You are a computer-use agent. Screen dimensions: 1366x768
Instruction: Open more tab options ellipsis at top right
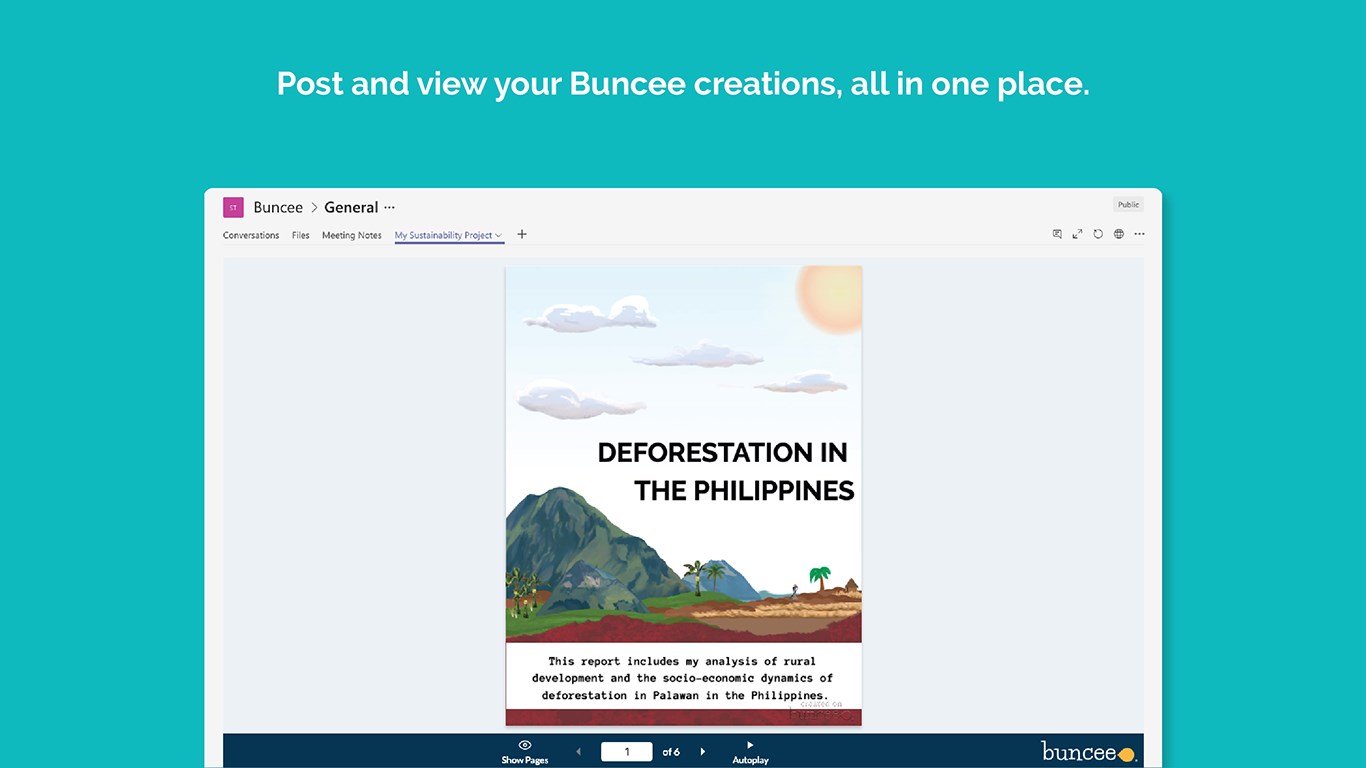1139,234
